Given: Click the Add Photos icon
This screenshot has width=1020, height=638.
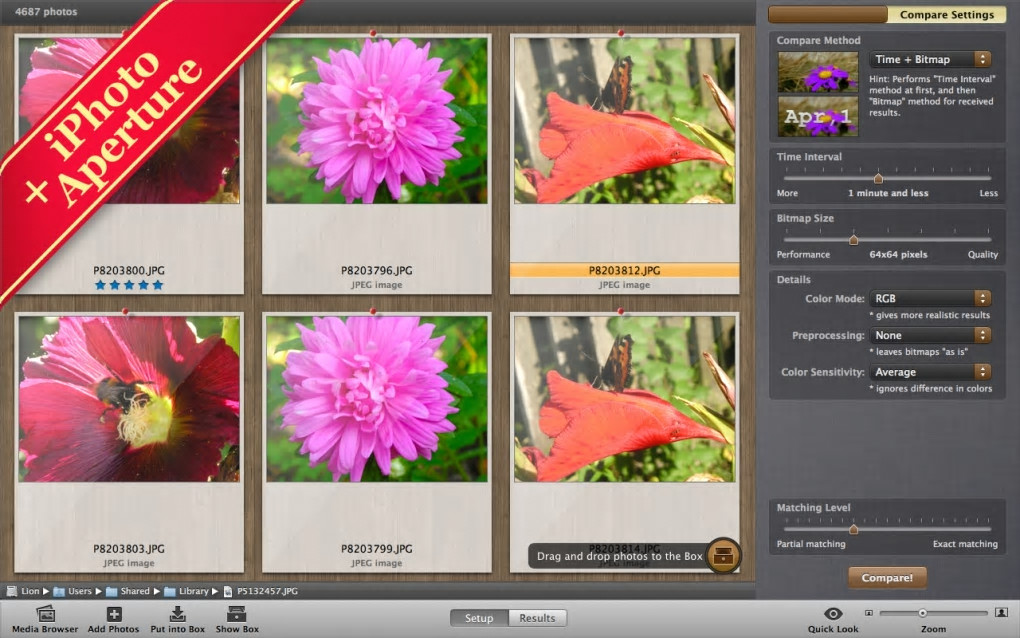Looking at the screenshot, I should coord(114,613).
